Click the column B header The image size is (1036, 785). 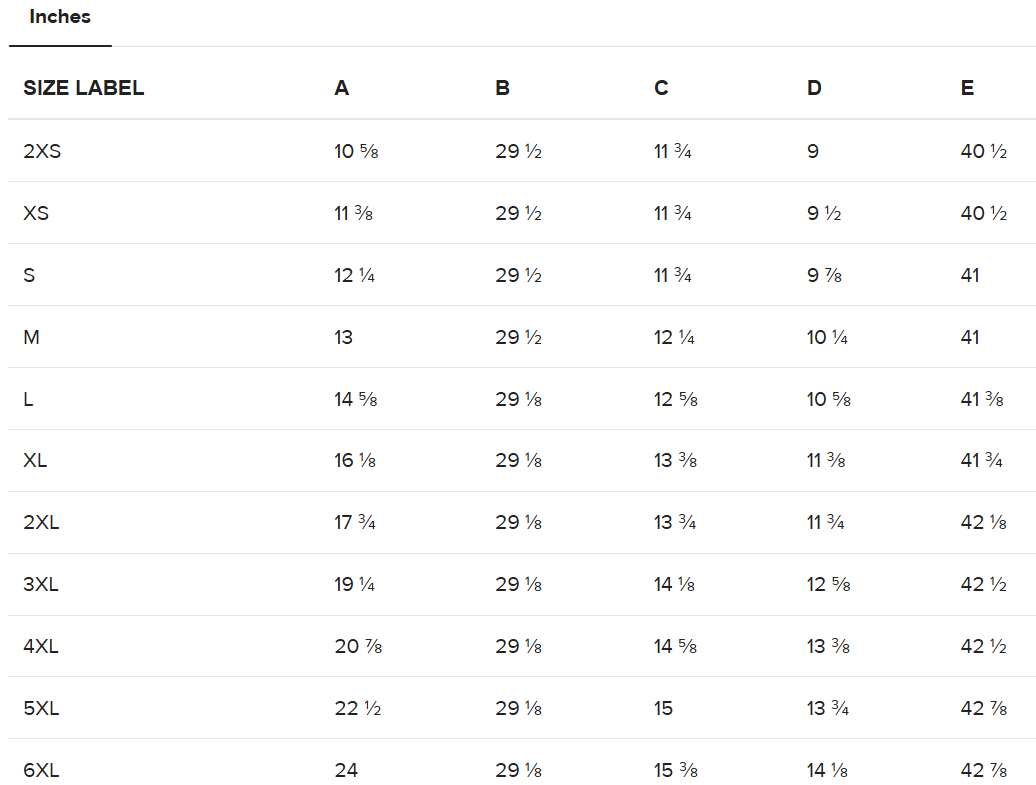click(x=502, y=88)
